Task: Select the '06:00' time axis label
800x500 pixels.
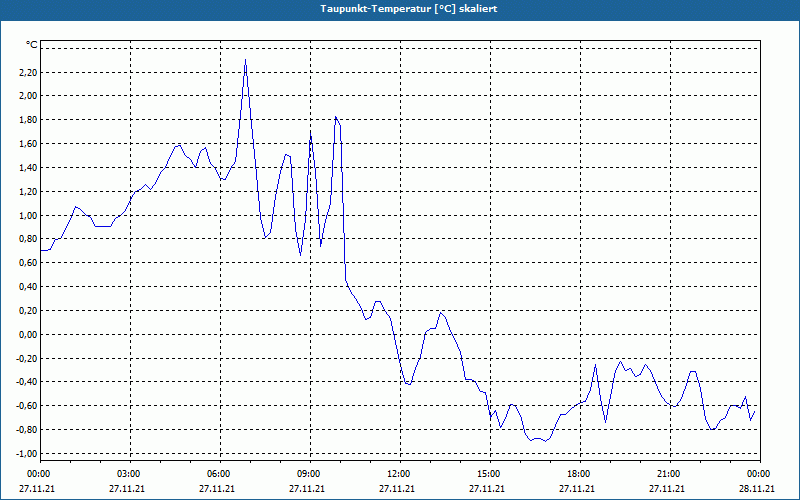Action: pyautogui.click(x=220, y=474)
